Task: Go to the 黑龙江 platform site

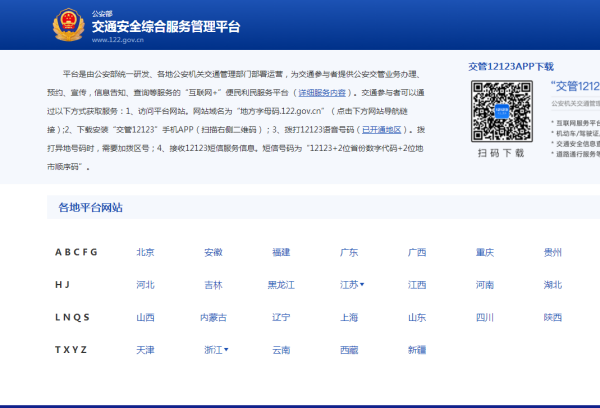Action: pyautogui.click(x=281, y=285)
